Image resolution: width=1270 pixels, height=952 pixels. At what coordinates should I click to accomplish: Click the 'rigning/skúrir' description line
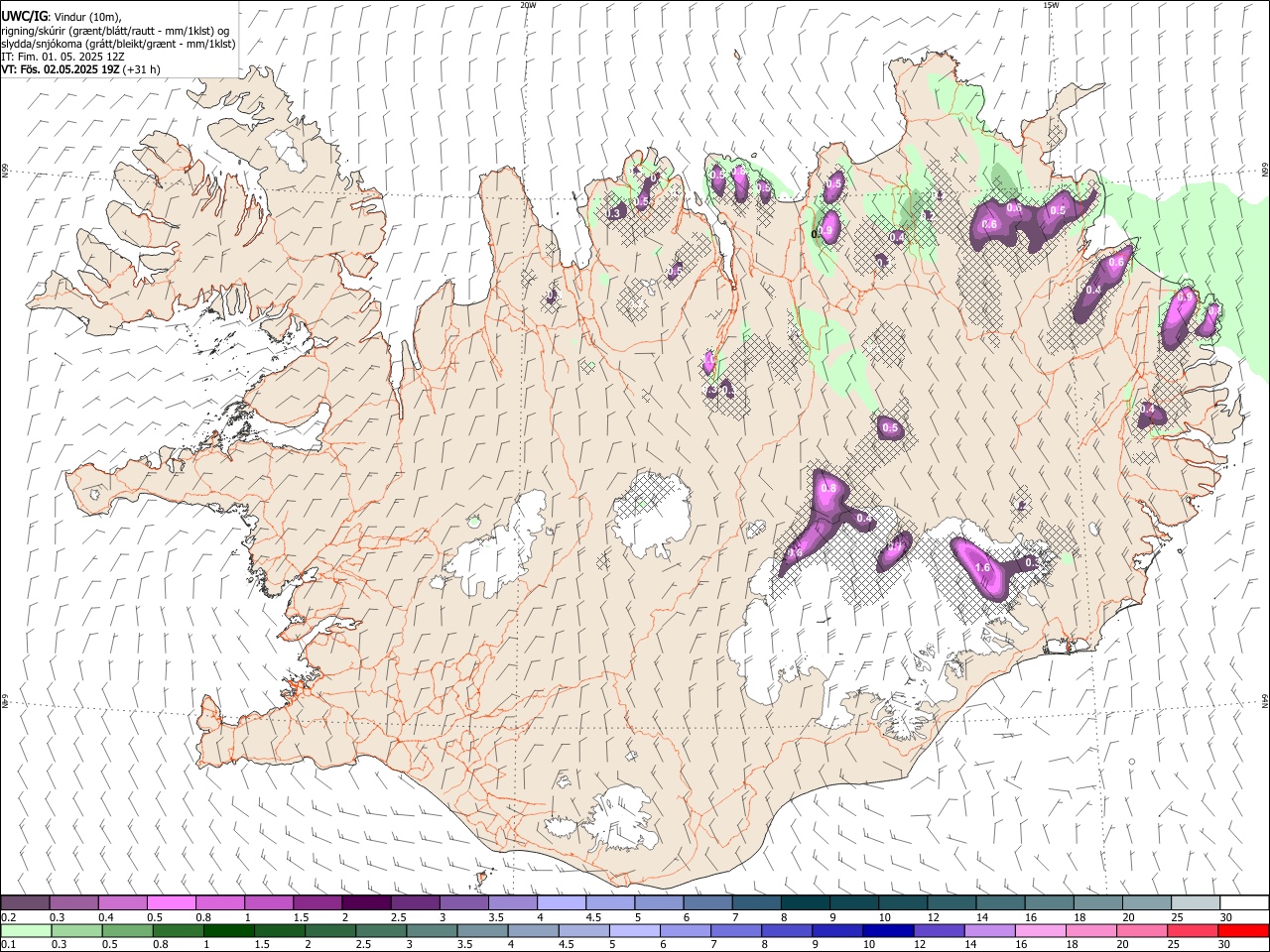[x=116, y=31]
